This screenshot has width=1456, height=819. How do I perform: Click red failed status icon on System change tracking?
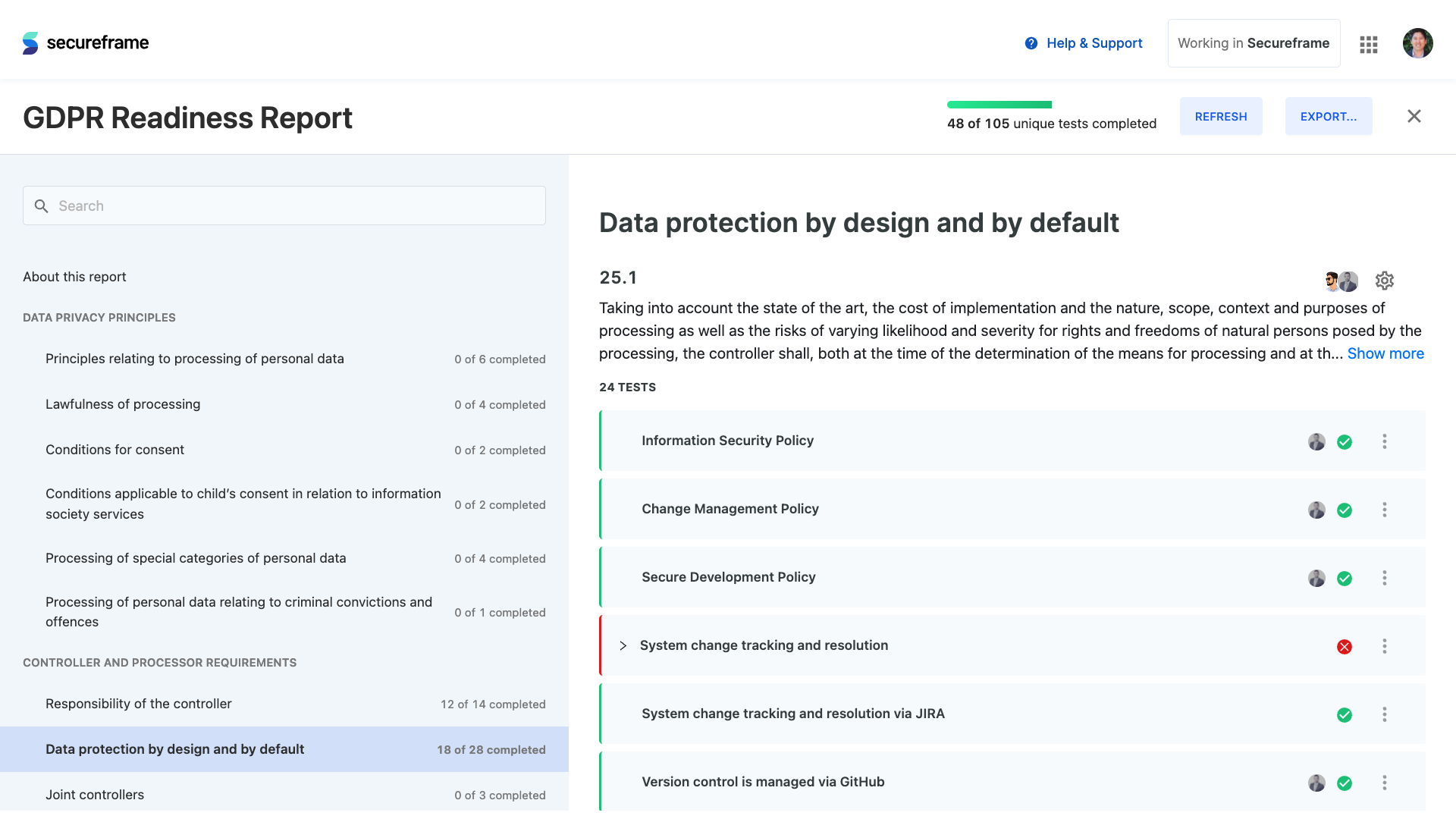point(1344,647)
